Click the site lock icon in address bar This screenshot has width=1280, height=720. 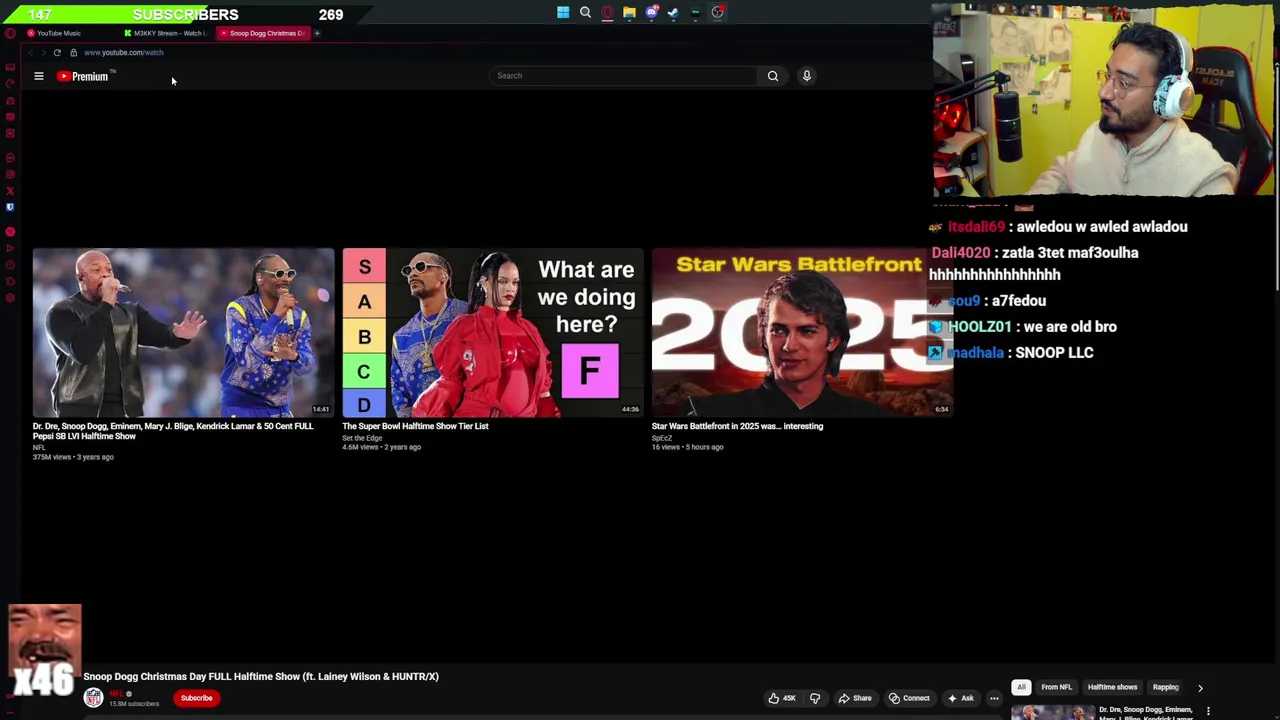[73, 52]
